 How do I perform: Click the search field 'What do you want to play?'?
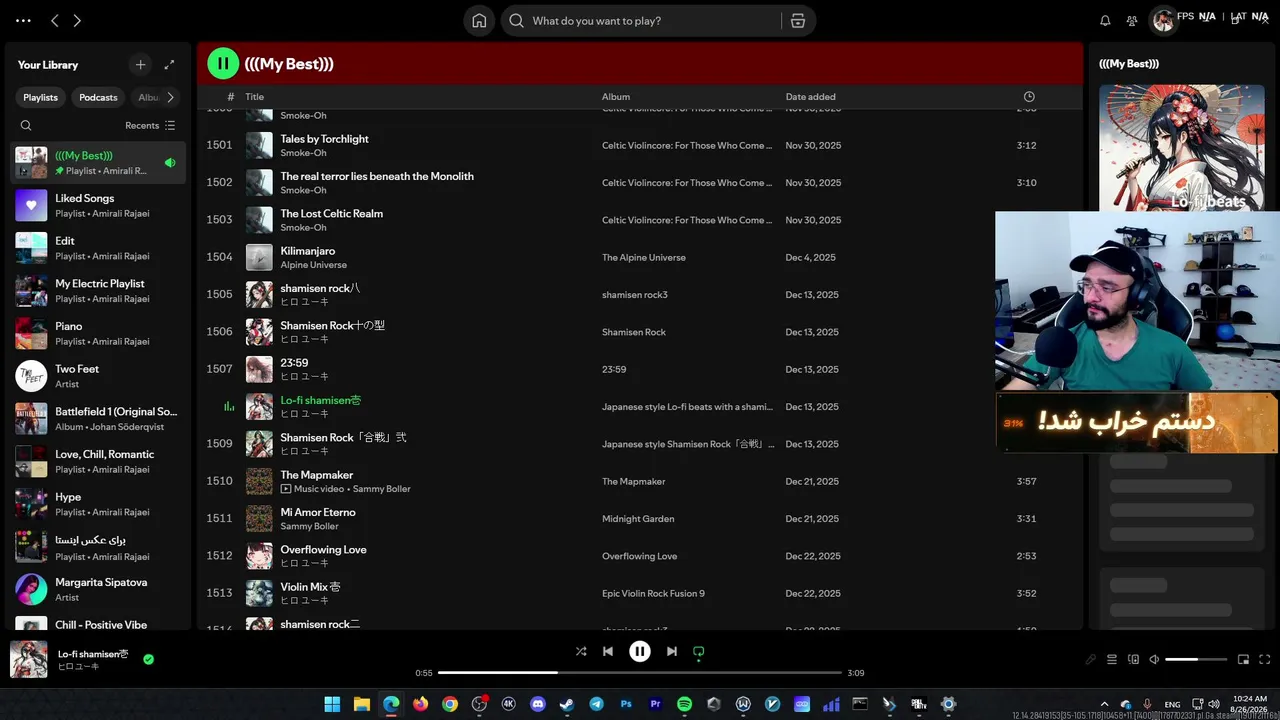641,20
